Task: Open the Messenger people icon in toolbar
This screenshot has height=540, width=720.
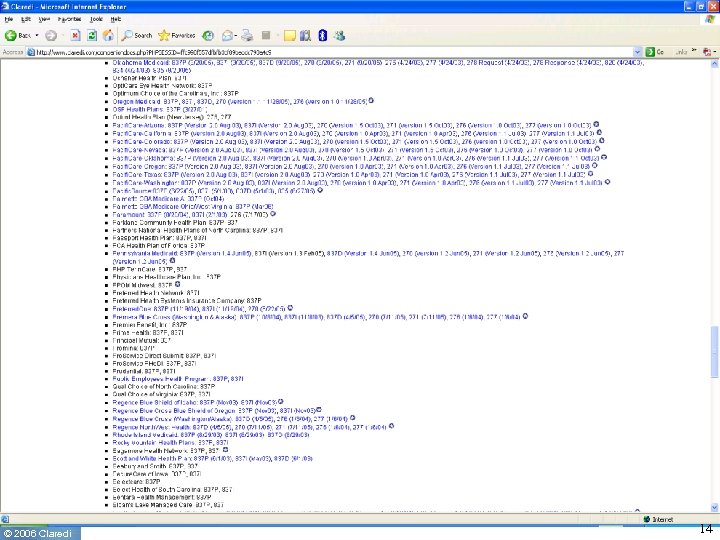Action: click(339, 35)
